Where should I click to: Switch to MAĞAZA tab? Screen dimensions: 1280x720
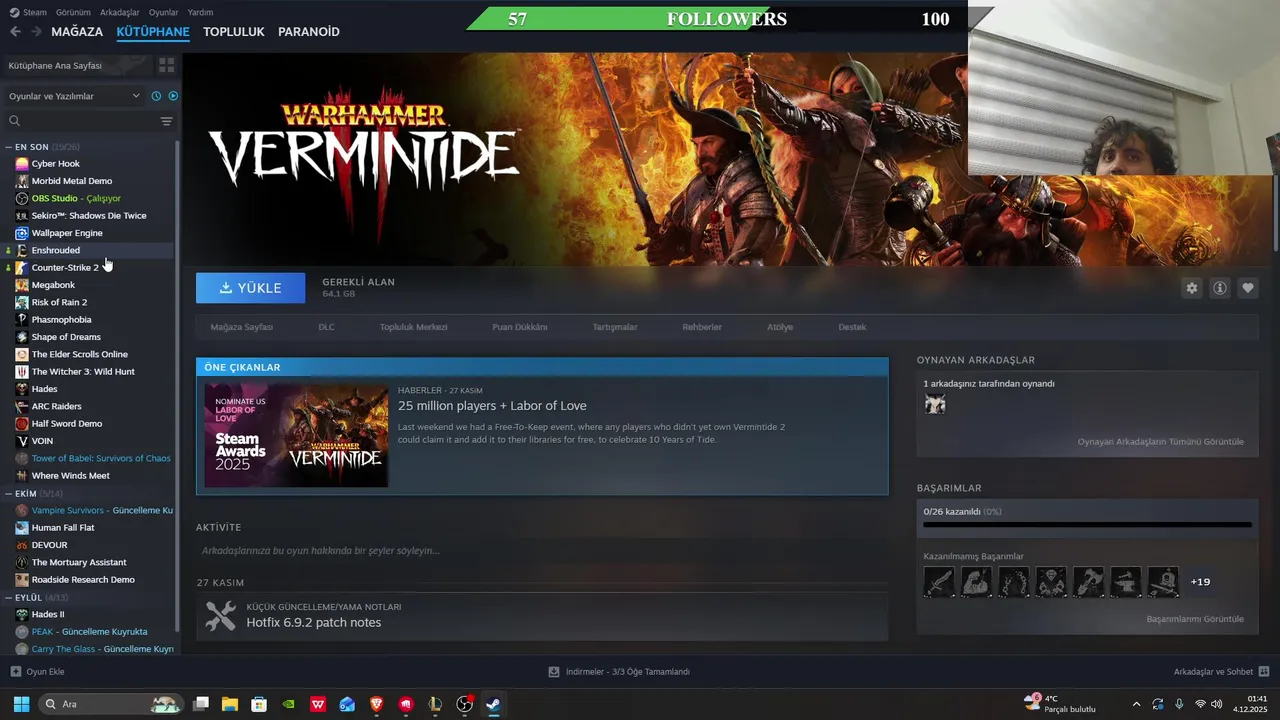tap(77, 32)
